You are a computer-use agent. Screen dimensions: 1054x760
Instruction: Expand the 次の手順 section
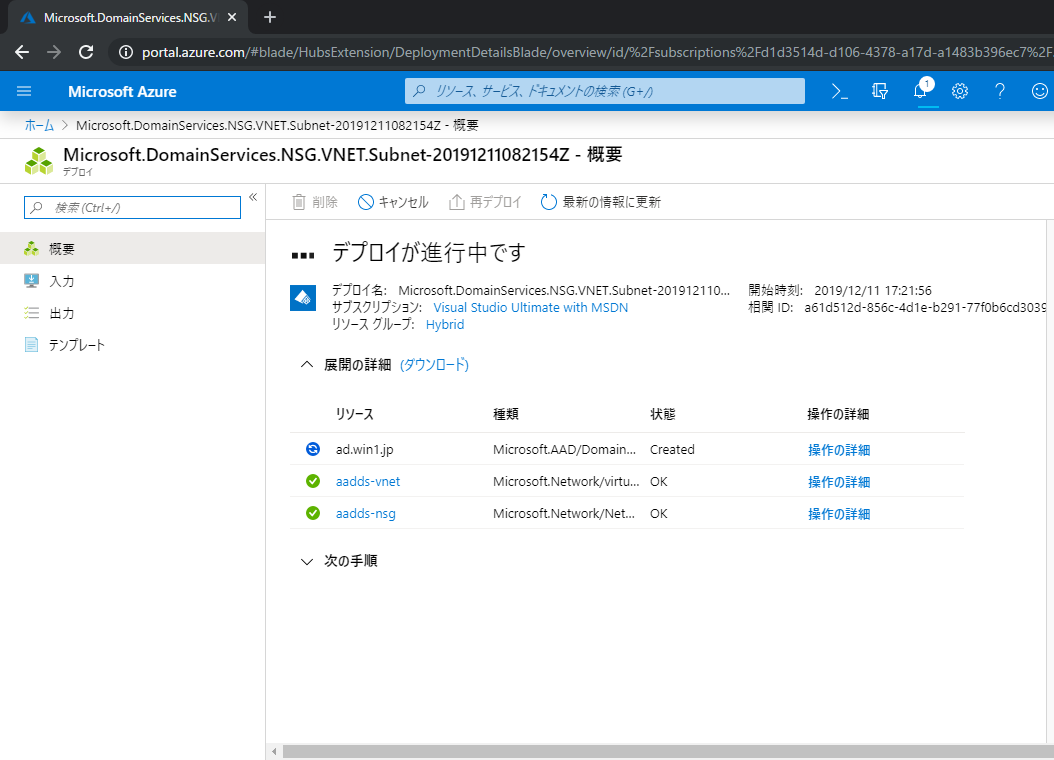click(307, 561)
